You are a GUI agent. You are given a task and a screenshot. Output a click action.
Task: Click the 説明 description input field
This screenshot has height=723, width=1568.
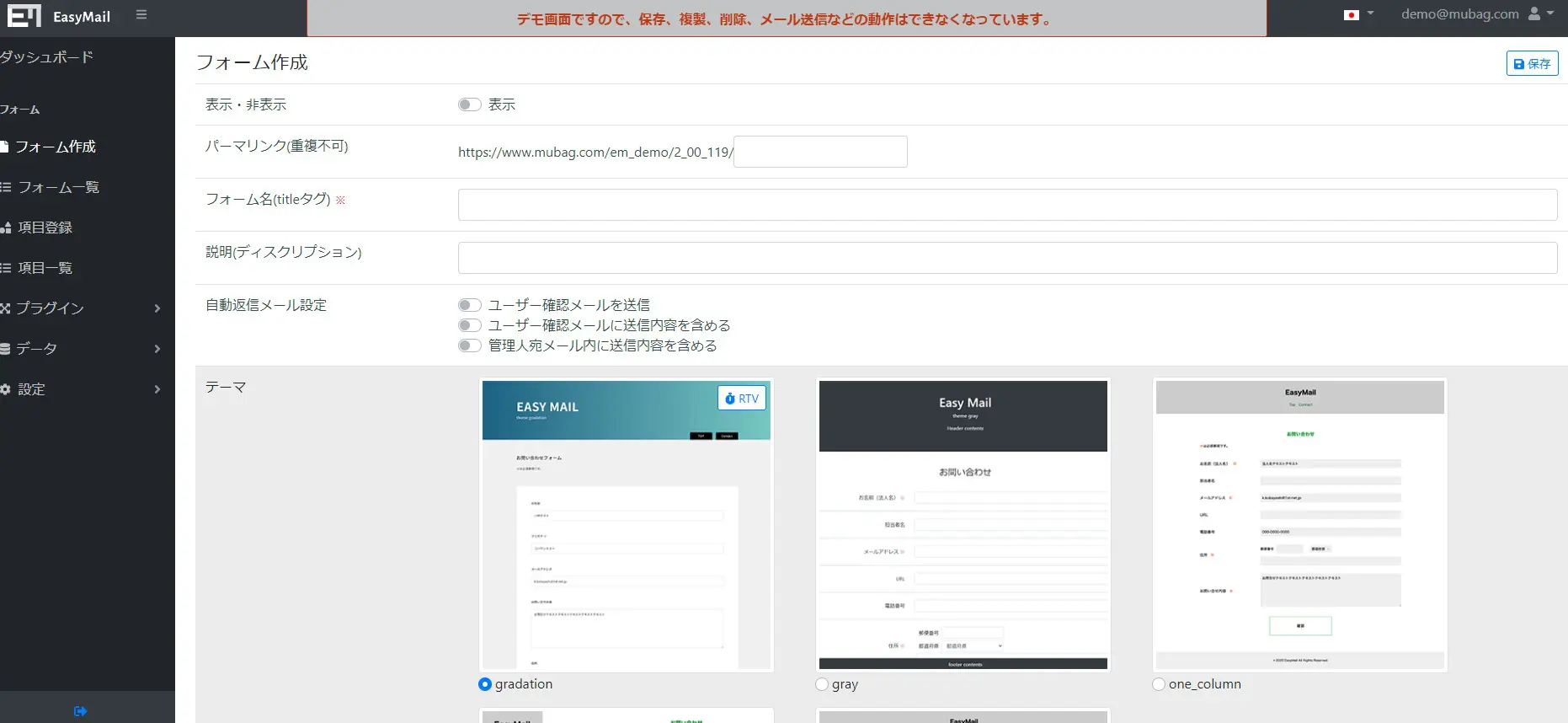[x=1007, y=258]
